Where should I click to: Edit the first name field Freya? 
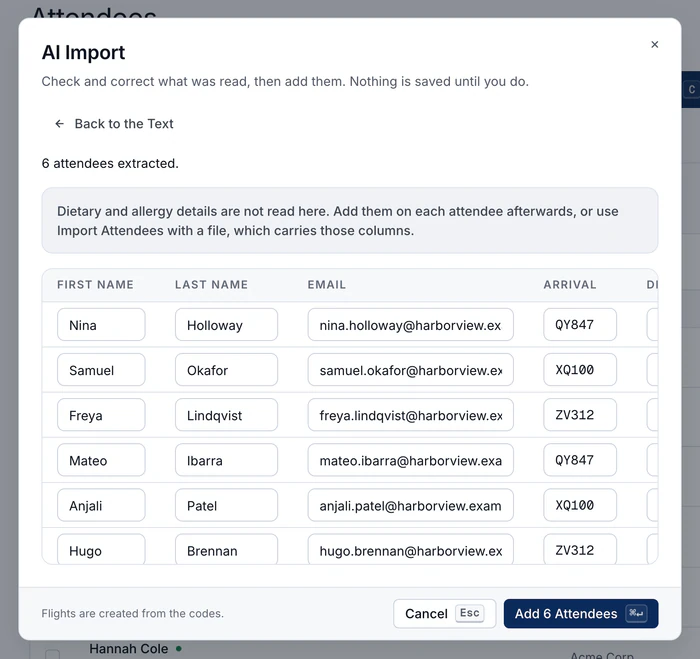(101, 415)
